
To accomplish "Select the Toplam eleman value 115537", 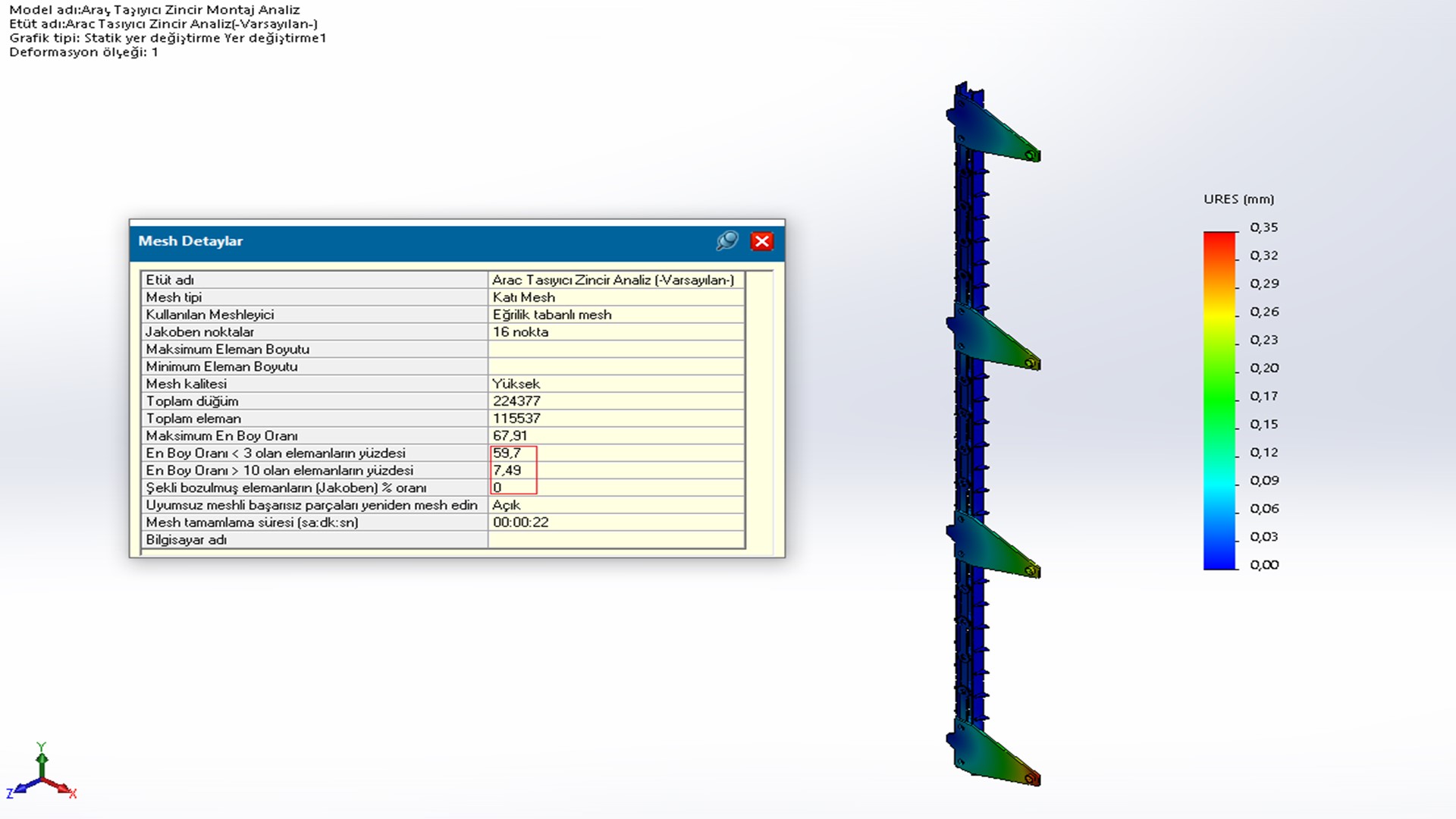I will (516, 419).
